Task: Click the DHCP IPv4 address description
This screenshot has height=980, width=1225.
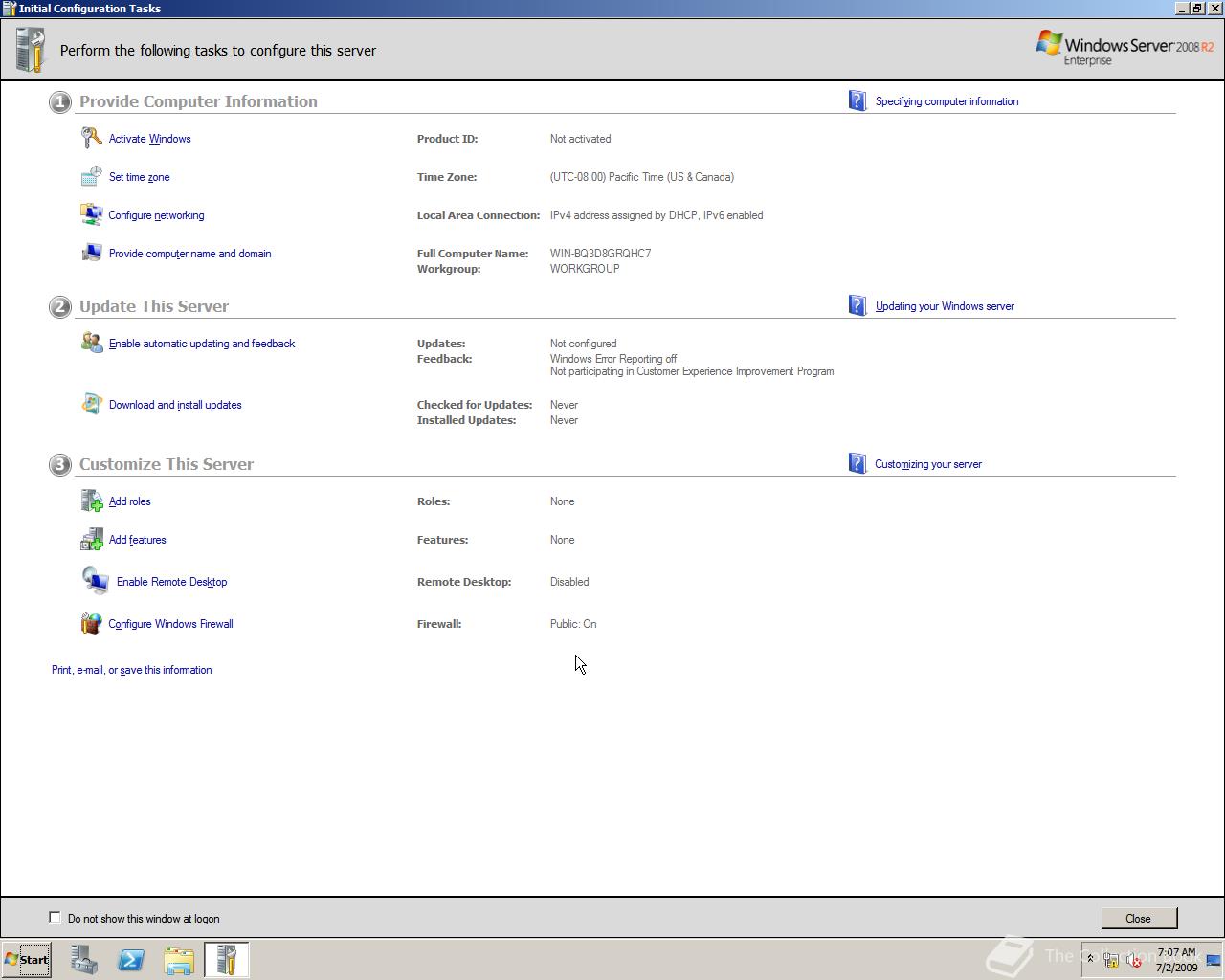Action: pyautogui.click(x=657, y=215)
